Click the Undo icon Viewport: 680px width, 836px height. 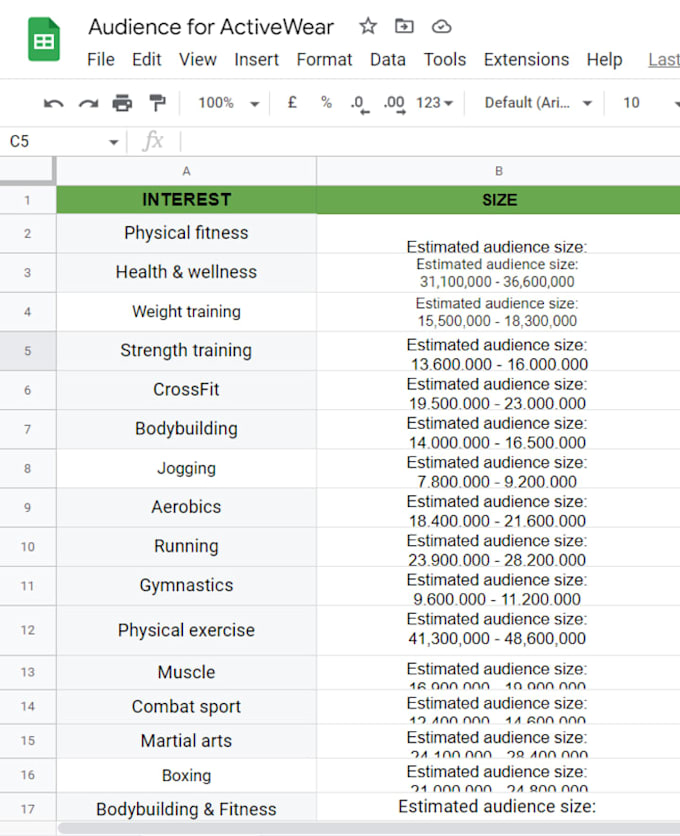point(52,102)
